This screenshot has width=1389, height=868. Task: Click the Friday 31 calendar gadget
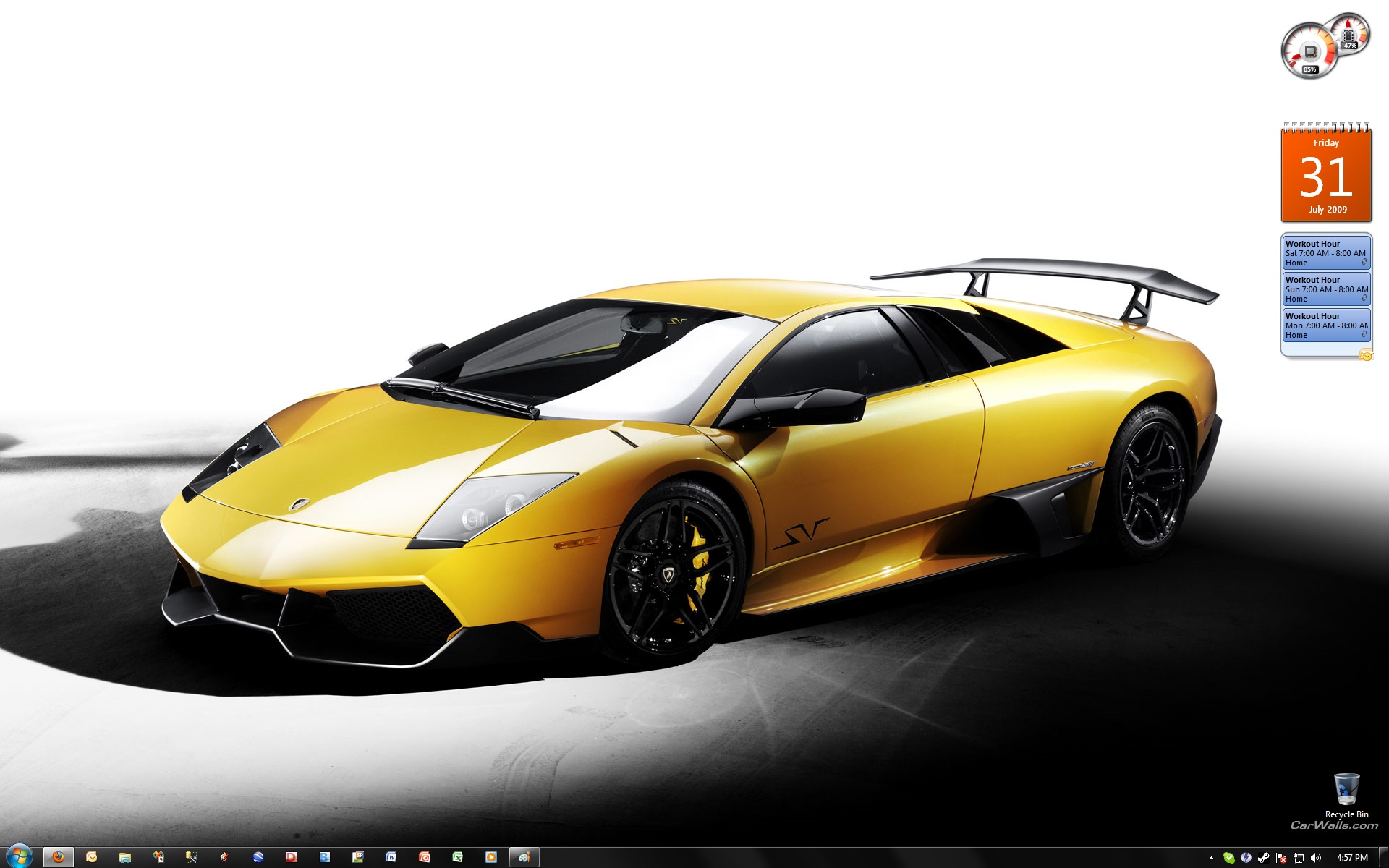[1326, 176]
